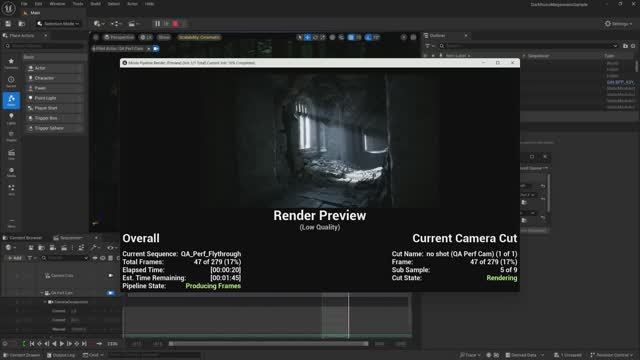The image size is (640, 360).
Task: Select the Point Light item
Action: [54, 98]
